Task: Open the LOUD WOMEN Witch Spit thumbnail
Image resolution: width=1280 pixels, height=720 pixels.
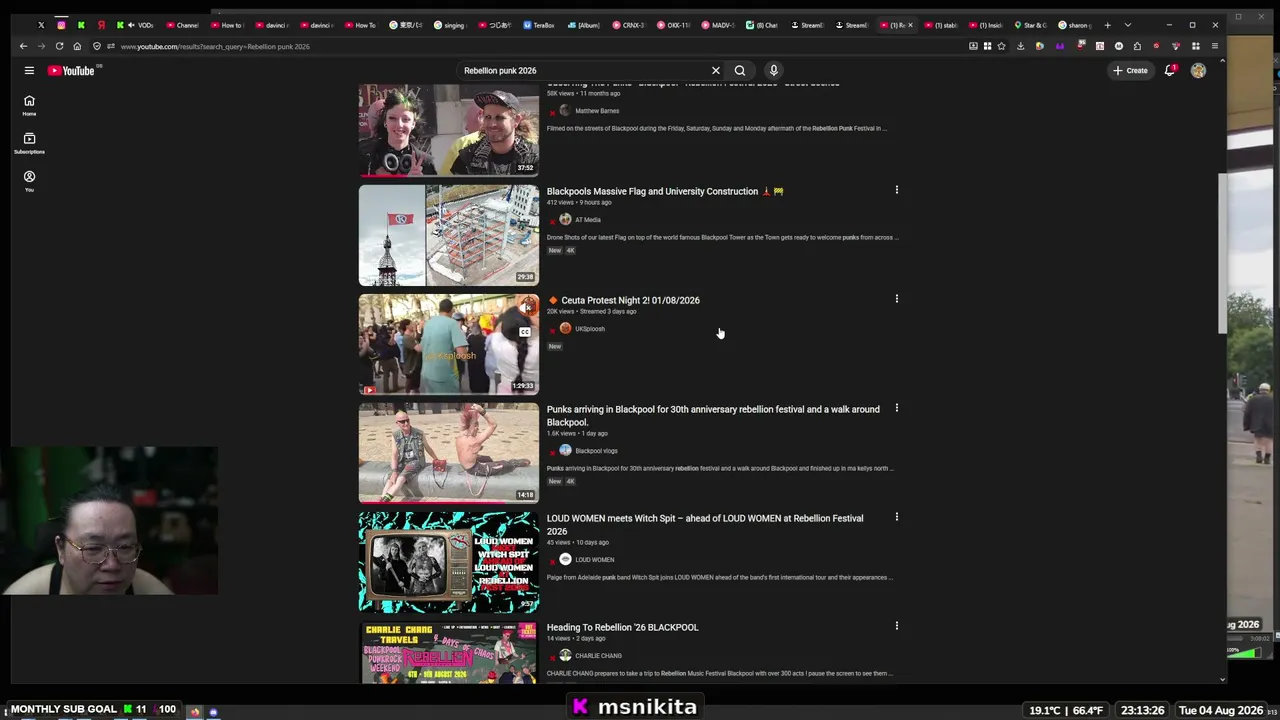Action: coord(449,562)
